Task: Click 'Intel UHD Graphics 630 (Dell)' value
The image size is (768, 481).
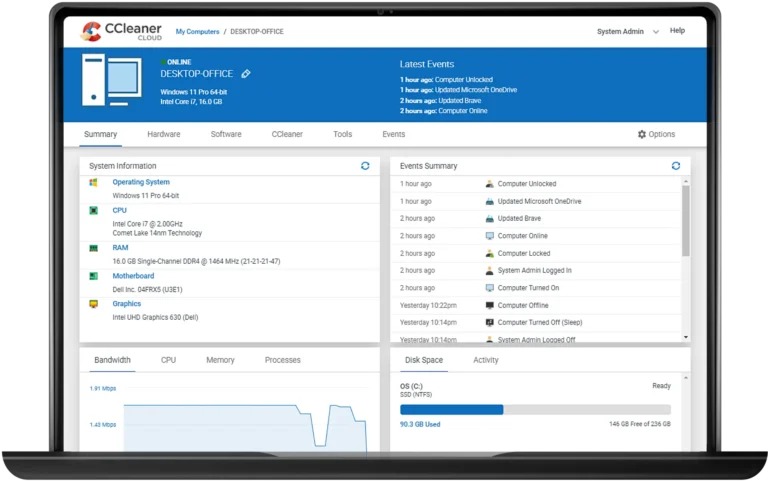Action: pyautogui.click(x=155, y=318)
